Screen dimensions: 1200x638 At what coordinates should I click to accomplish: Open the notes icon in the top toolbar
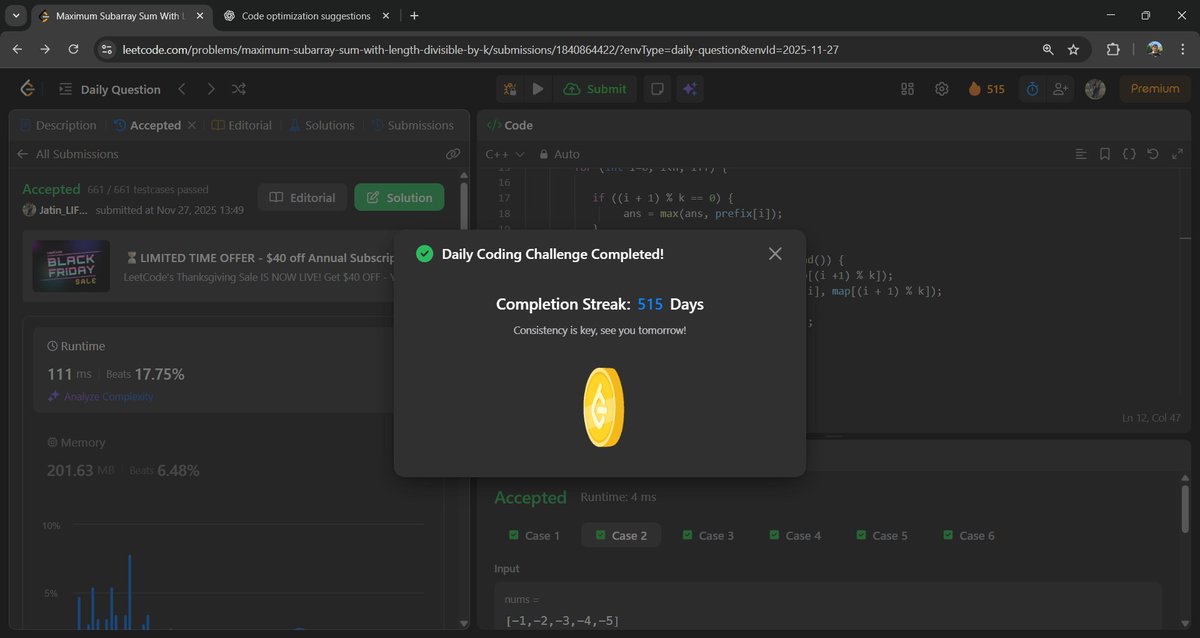[657, 89]
